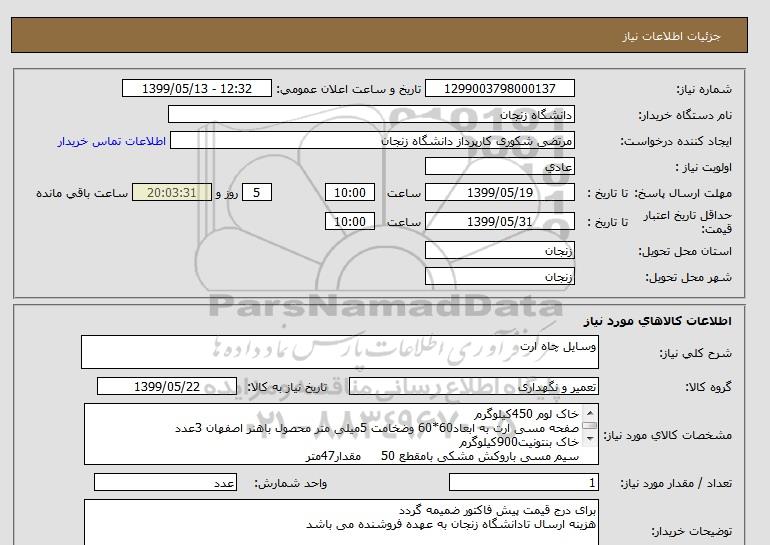The image size is (770, 545).
Task: Click the line سیم مسی باروکش مشکی
Action: pos(442,457)
